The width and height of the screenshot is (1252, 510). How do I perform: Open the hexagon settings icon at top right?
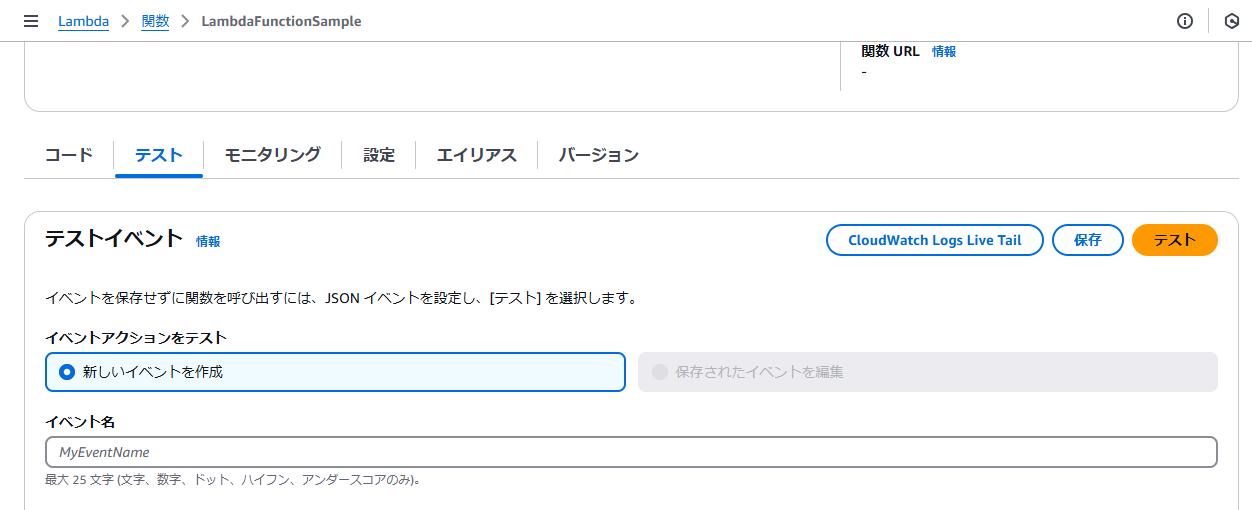(x=1232, y=21)
